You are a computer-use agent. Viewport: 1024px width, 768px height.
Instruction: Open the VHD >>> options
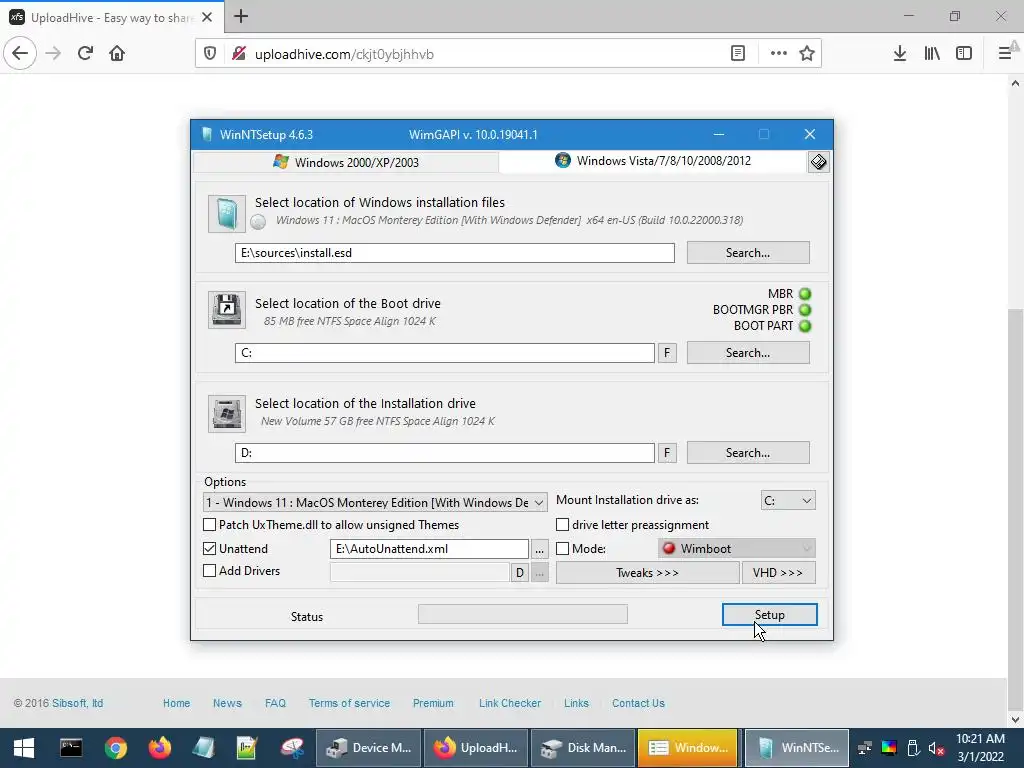coord(778,573)
